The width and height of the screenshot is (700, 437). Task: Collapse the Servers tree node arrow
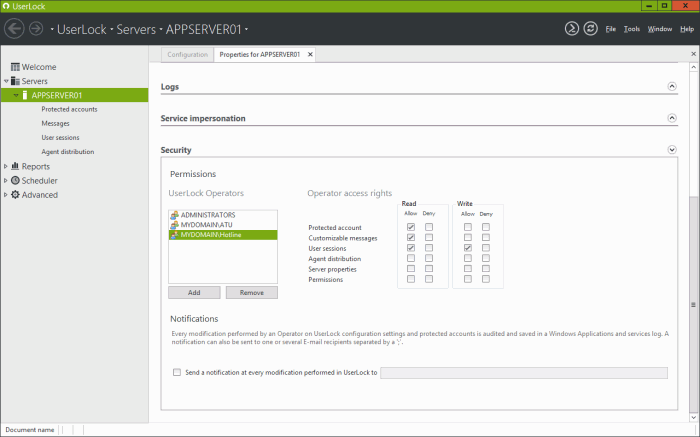(x=6, y=81)
